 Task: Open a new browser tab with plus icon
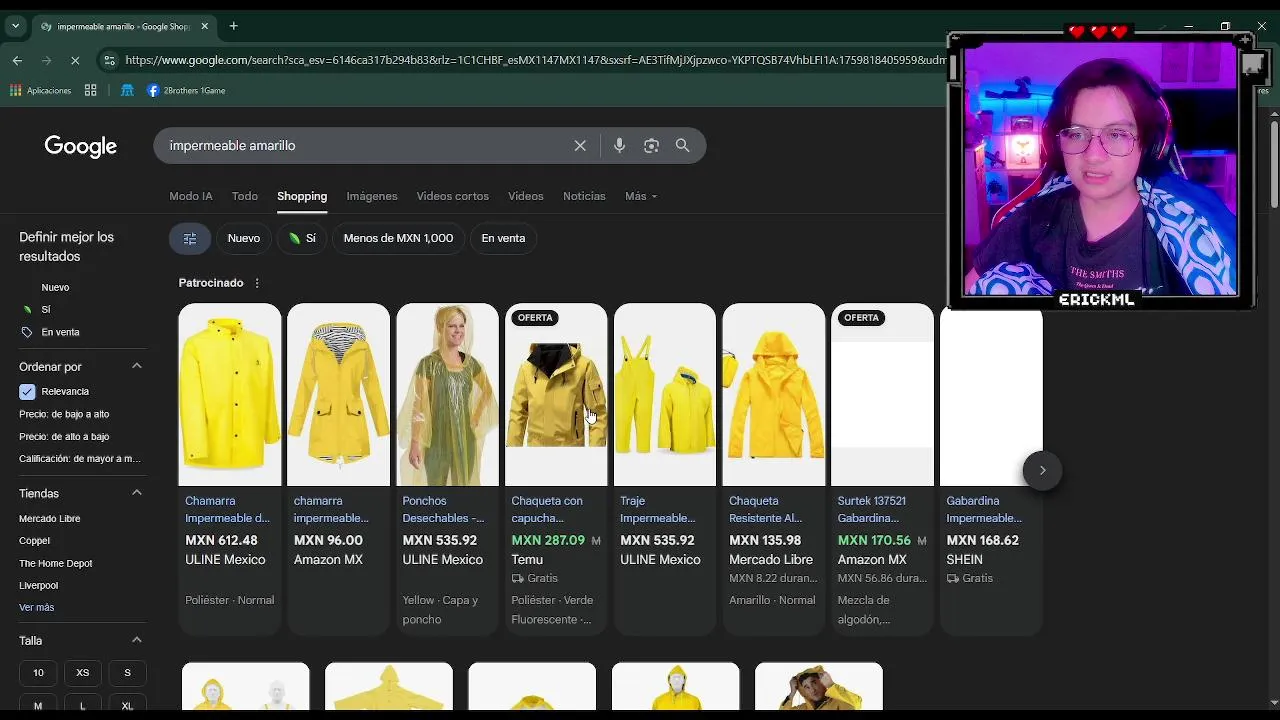(233, 26)
